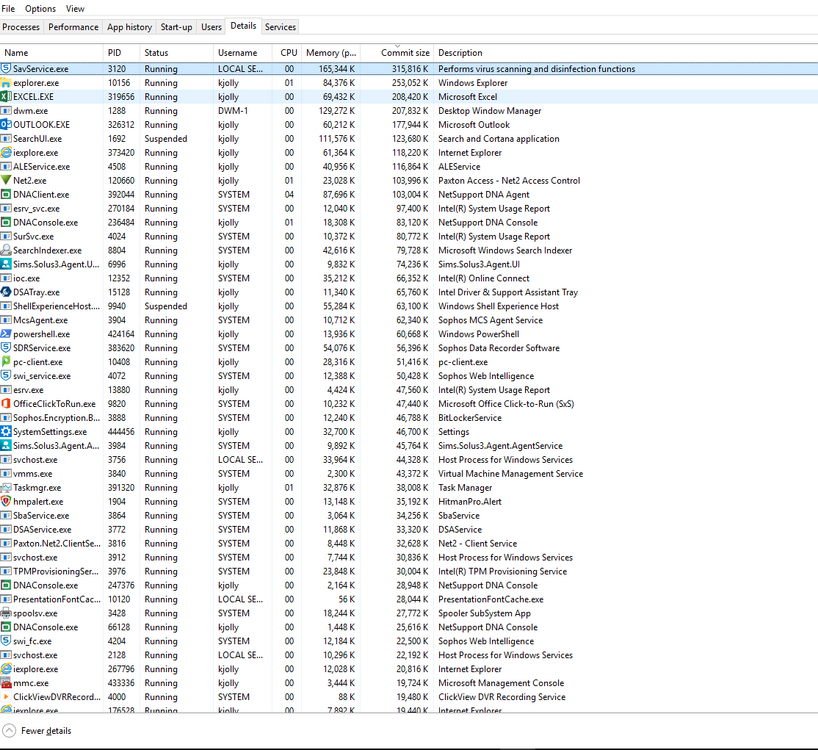Click the OfficeClickToRun.exe Office icon
The image size is (818, 750).
(6, 404)
